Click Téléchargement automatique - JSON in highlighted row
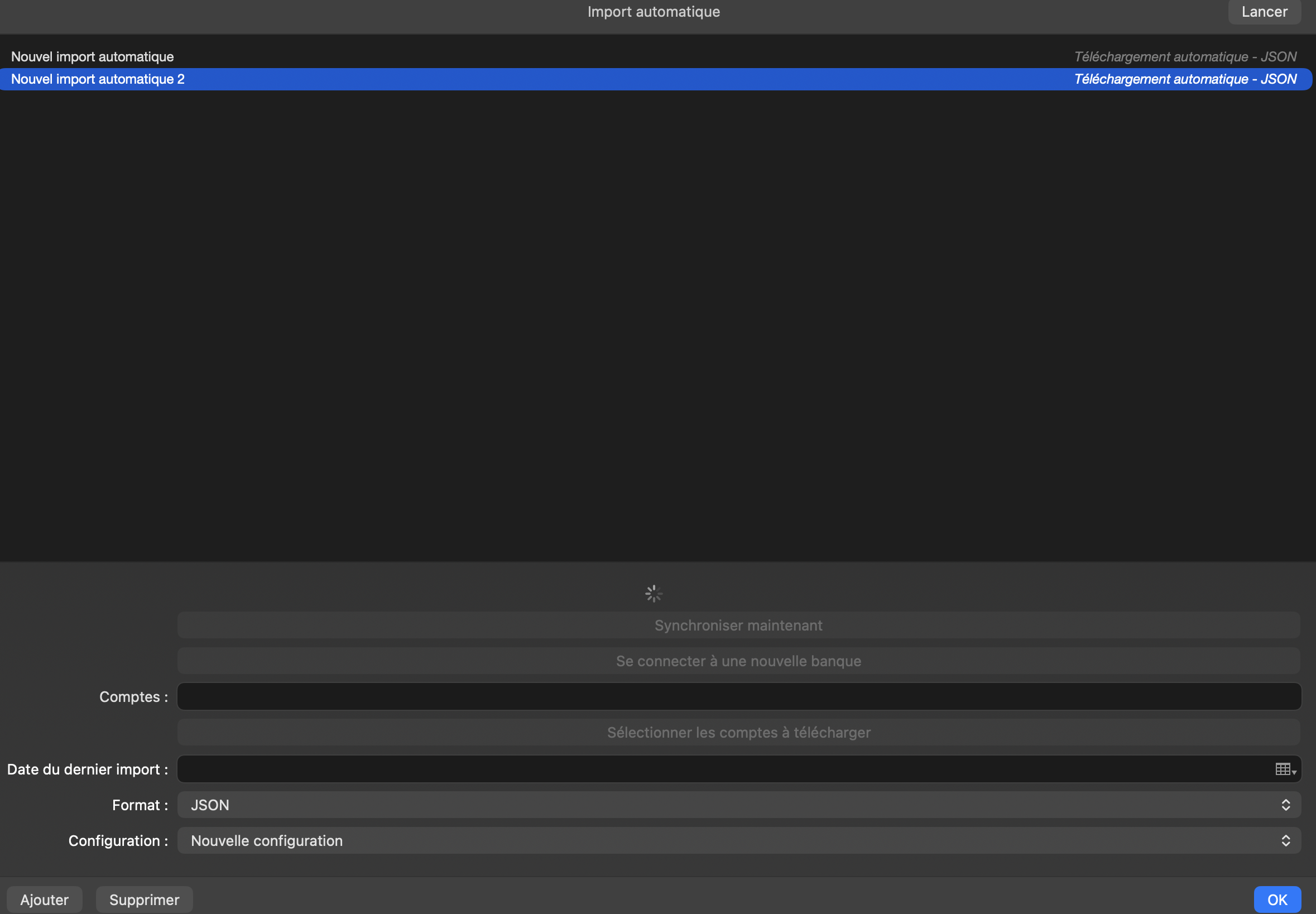The width and height of the screenshot is (1316, 914). click(1185, 79)
